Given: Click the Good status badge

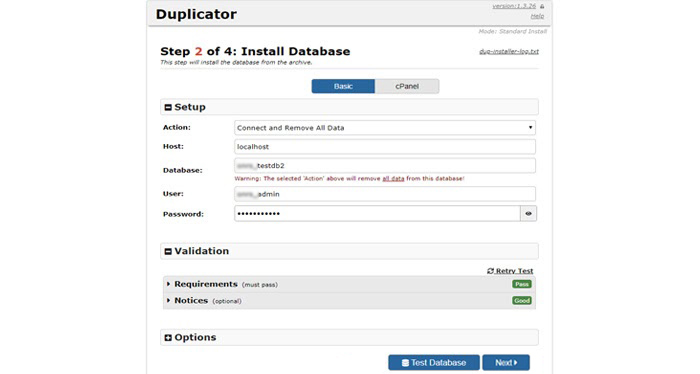Looking at the screenshot, I should pyautogui.click(x=521, y=301).
